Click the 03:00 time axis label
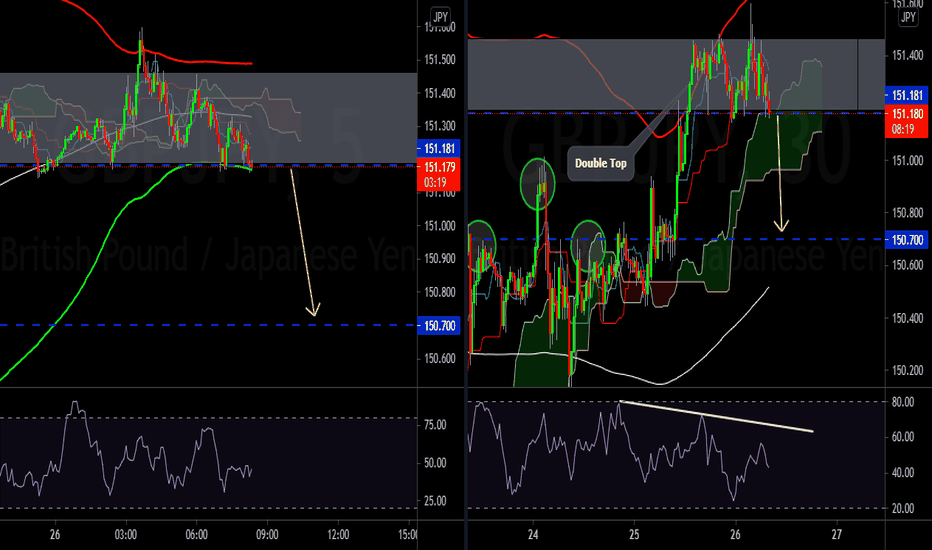Screen dimensions: 932x550 coord(125,535)
